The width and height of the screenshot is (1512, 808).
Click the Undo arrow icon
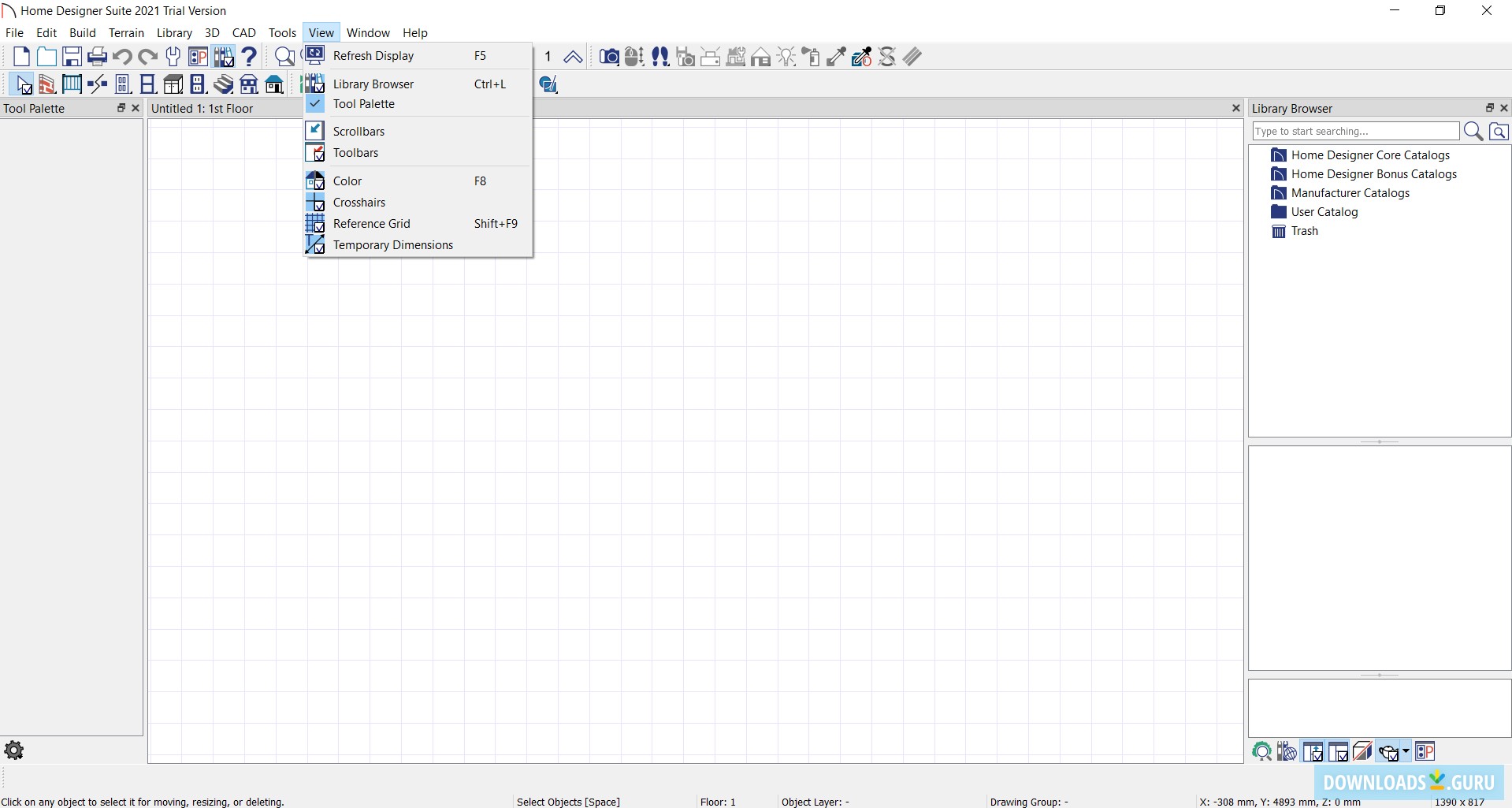pos(122,57)
